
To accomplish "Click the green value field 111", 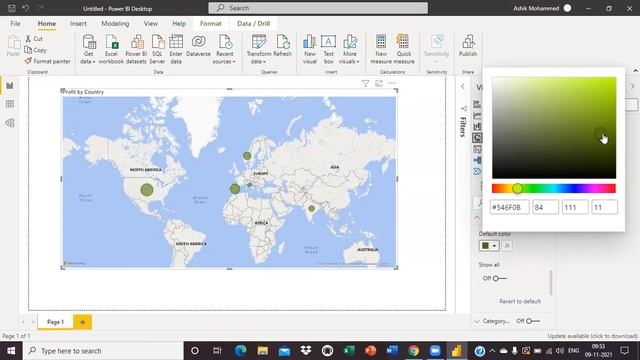I will [x=575, y=207].
